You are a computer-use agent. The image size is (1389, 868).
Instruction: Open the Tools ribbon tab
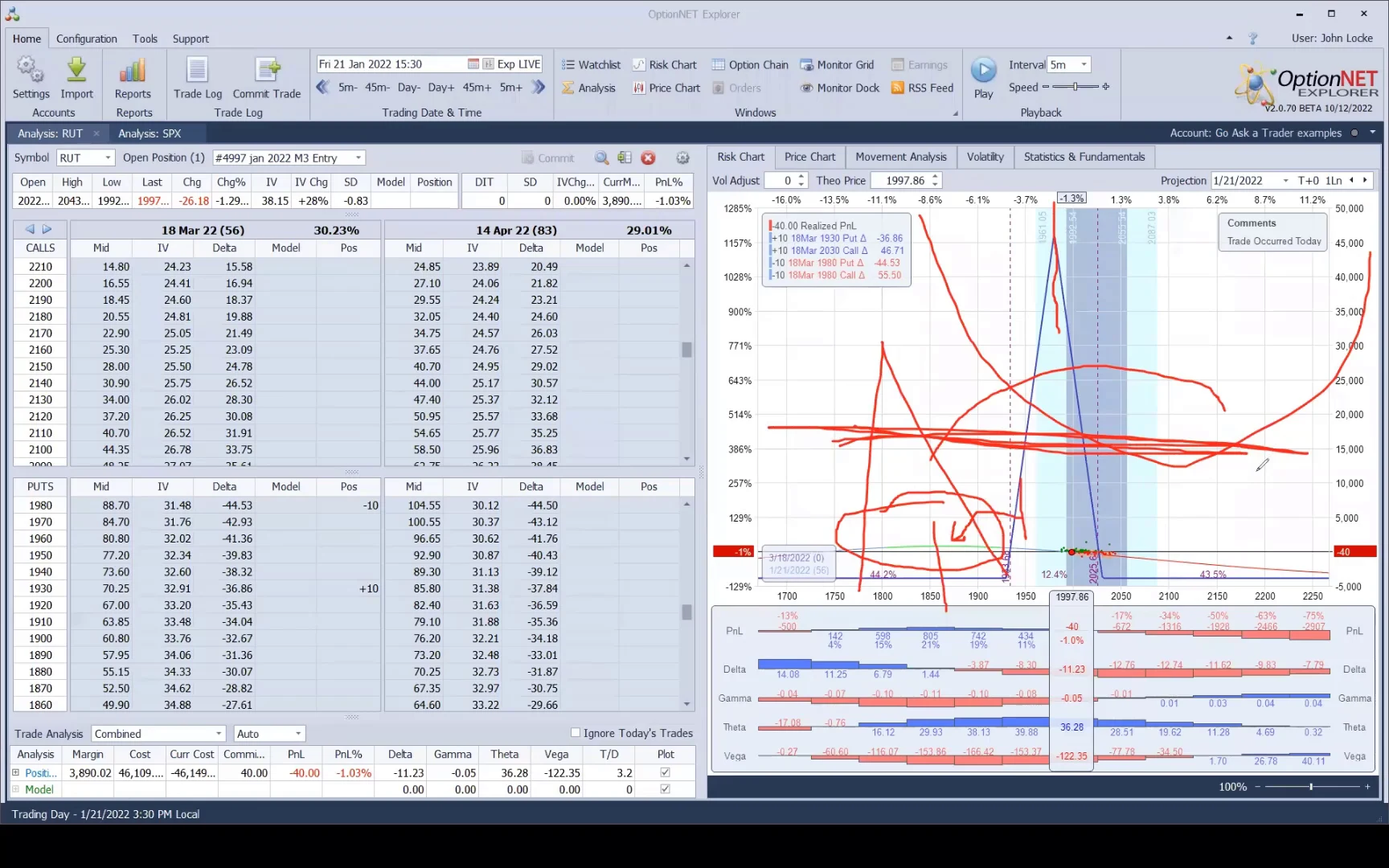click(x=145, y=39)
